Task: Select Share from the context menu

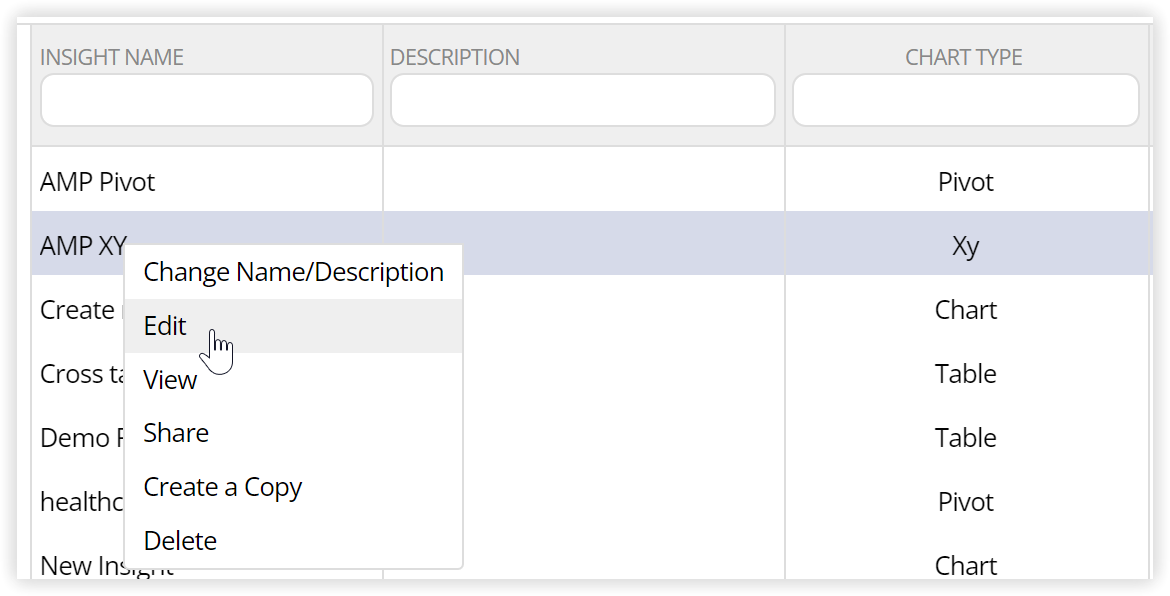Action: (176, 433)
